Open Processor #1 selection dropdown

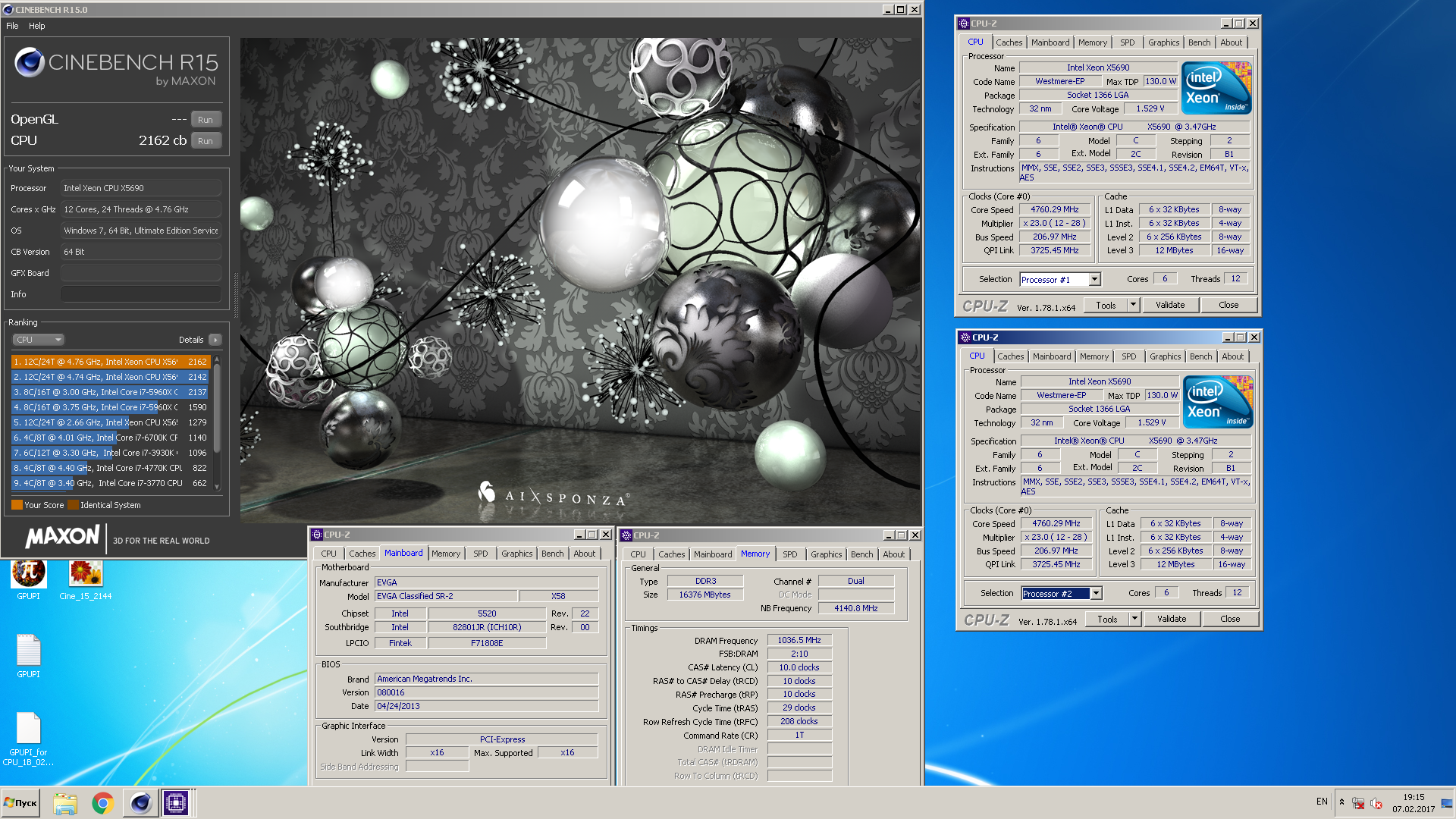tap(1059, 280)
